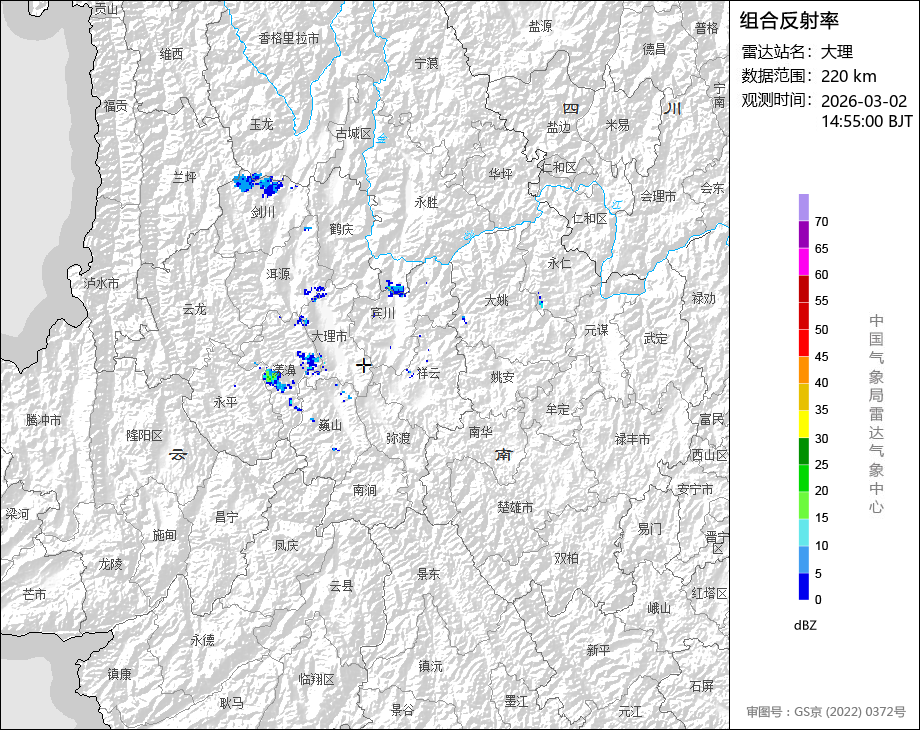Click the 新平 map label
This screenshot has height=730, width=920.
point(598,650)
